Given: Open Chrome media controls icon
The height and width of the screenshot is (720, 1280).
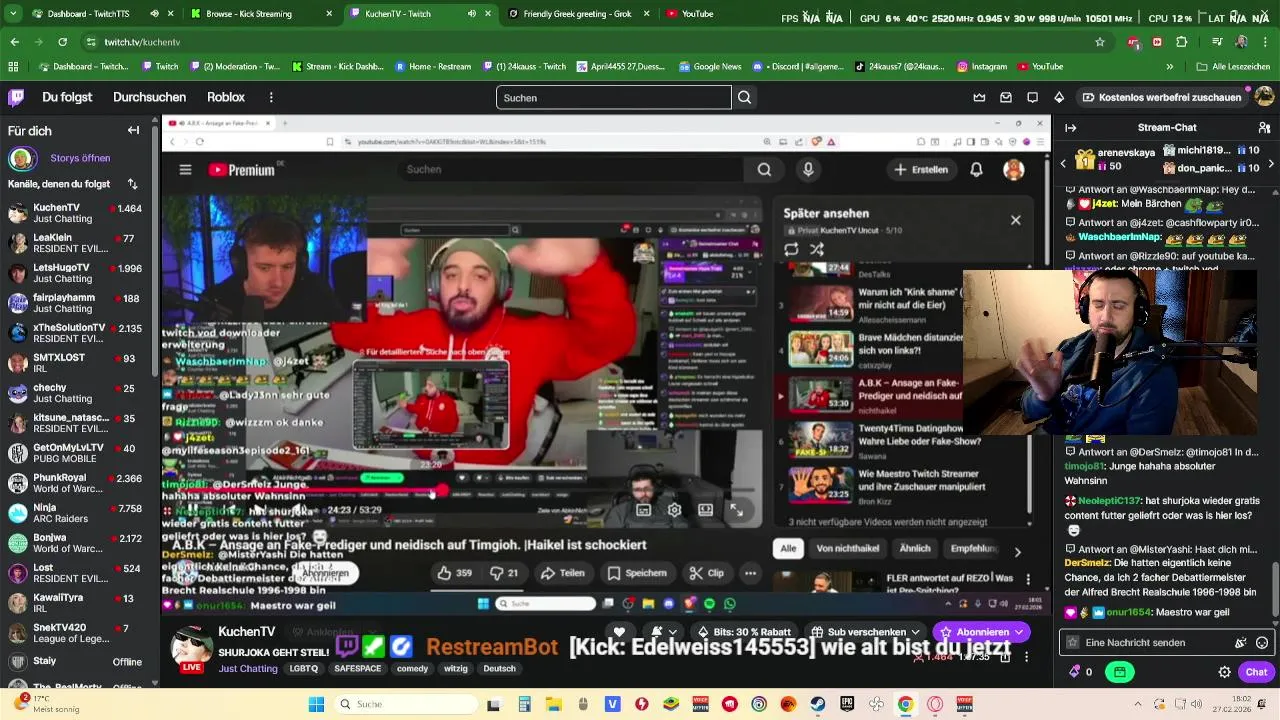Looking at the screenshot, I should [x=1217, y=42].
